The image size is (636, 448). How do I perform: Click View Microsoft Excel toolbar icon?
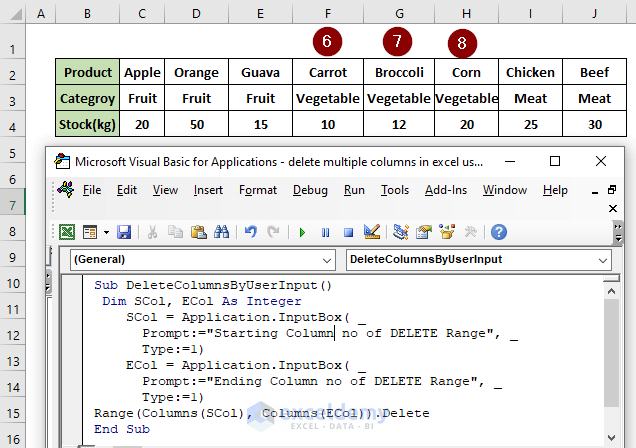click(67, 232)
